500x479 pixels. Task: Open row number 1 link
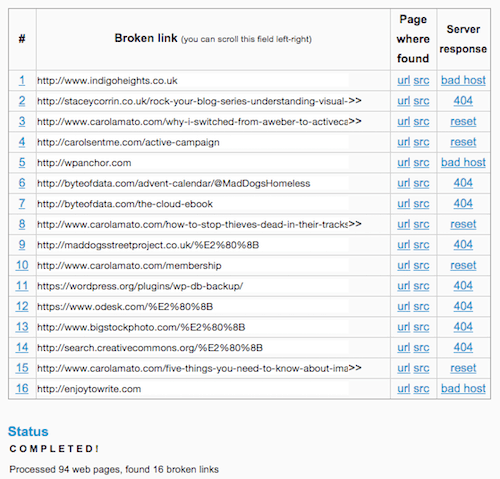pyautogui.click(x=22, y=80)
